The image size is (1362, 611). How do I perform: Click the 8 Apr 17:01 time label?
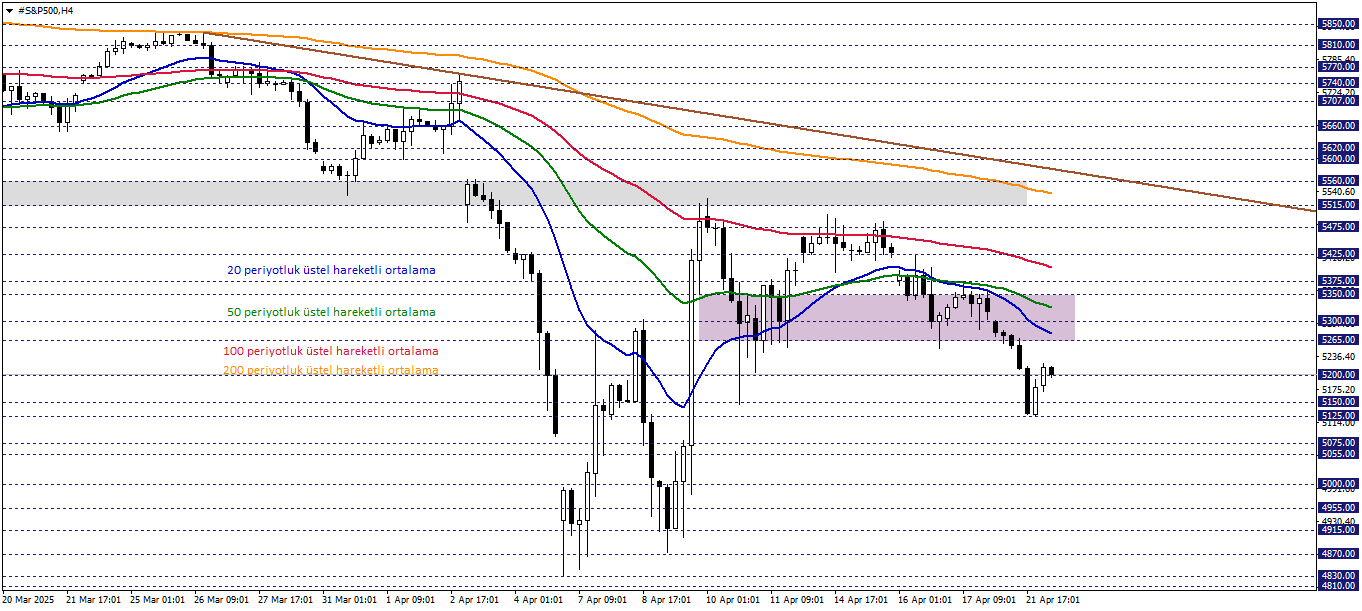click(667, 601)
